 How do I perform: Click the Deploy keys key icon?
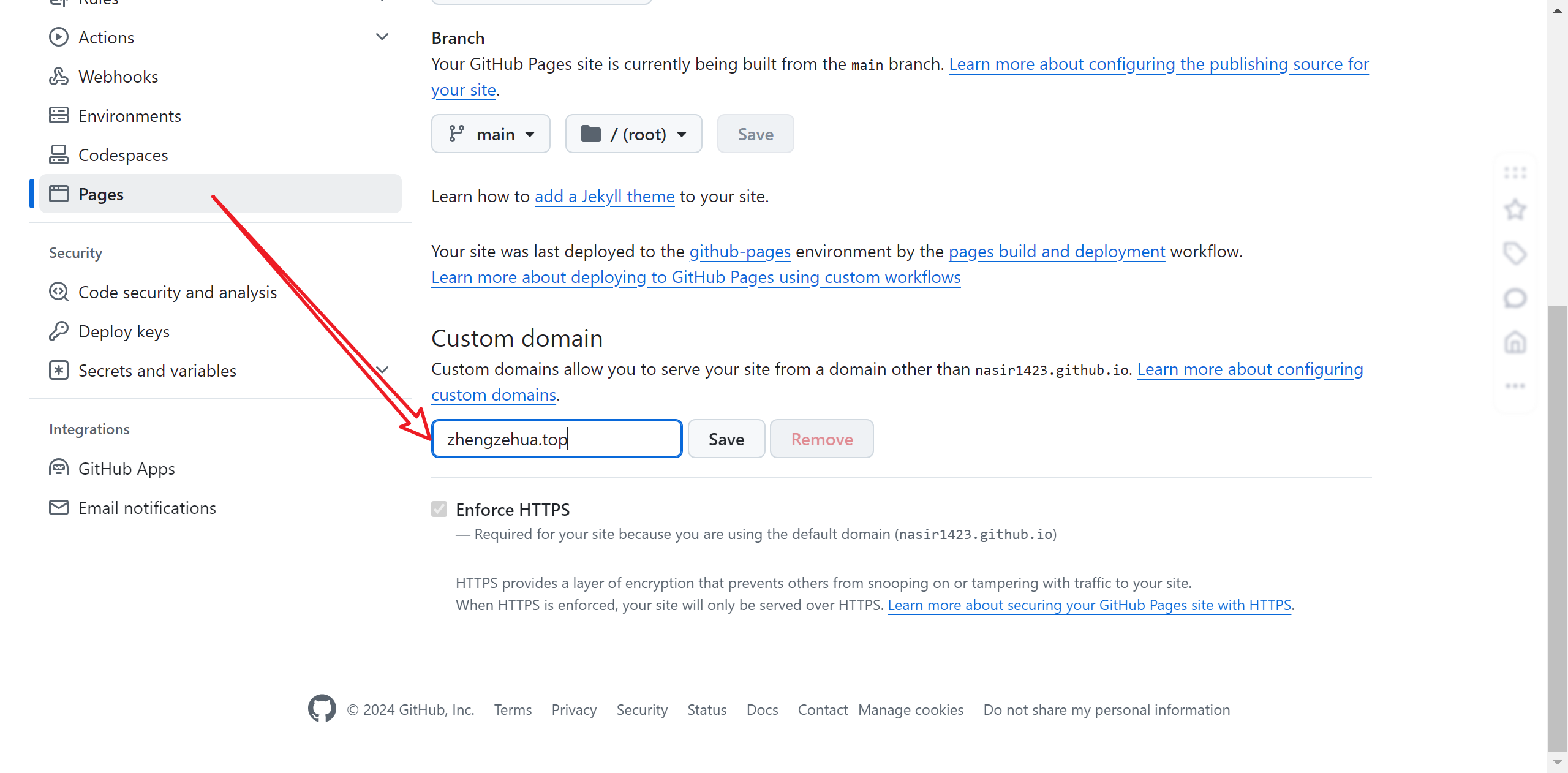coord(59,331)
